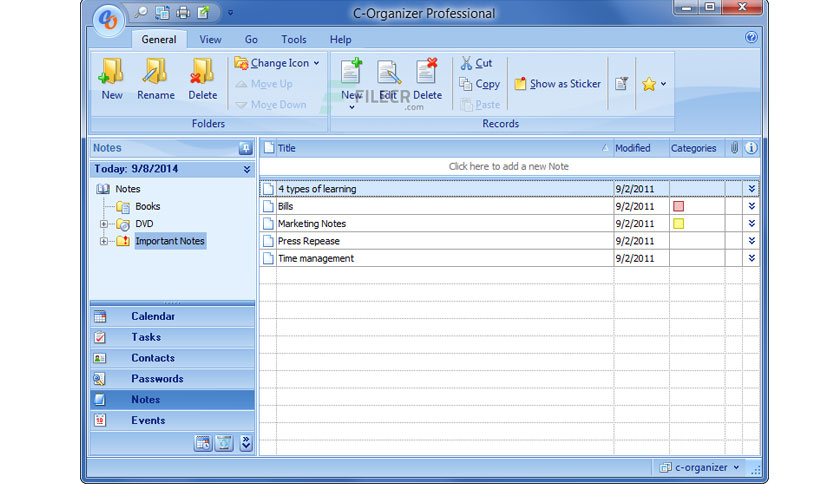Viewport: 836px width, 484px height.
Task: Click the printer icon in quick access toolbar
Action: 183,12
